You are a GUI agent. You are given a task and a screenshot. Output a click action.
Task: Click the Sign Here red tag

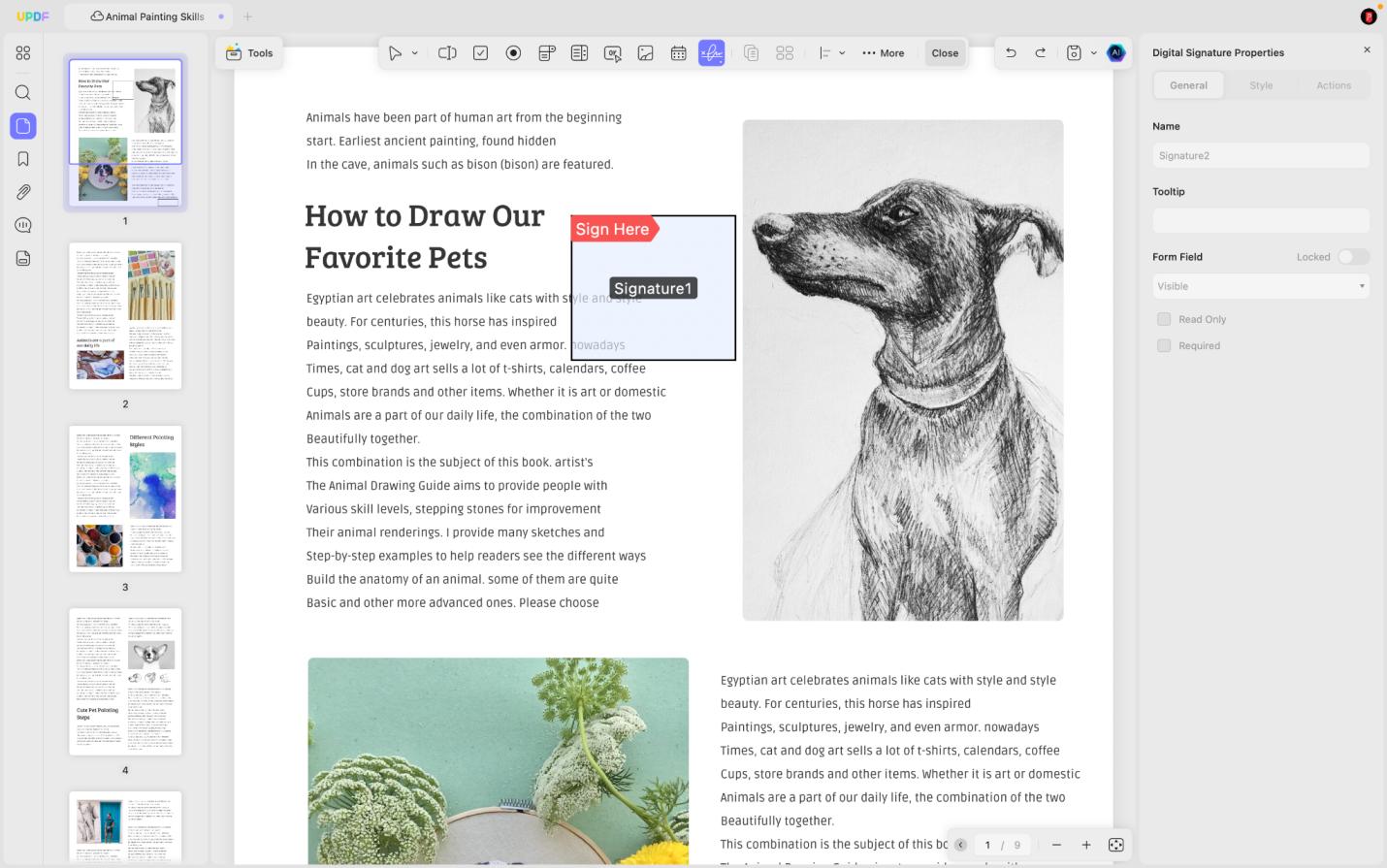click(x=614, y=229)
